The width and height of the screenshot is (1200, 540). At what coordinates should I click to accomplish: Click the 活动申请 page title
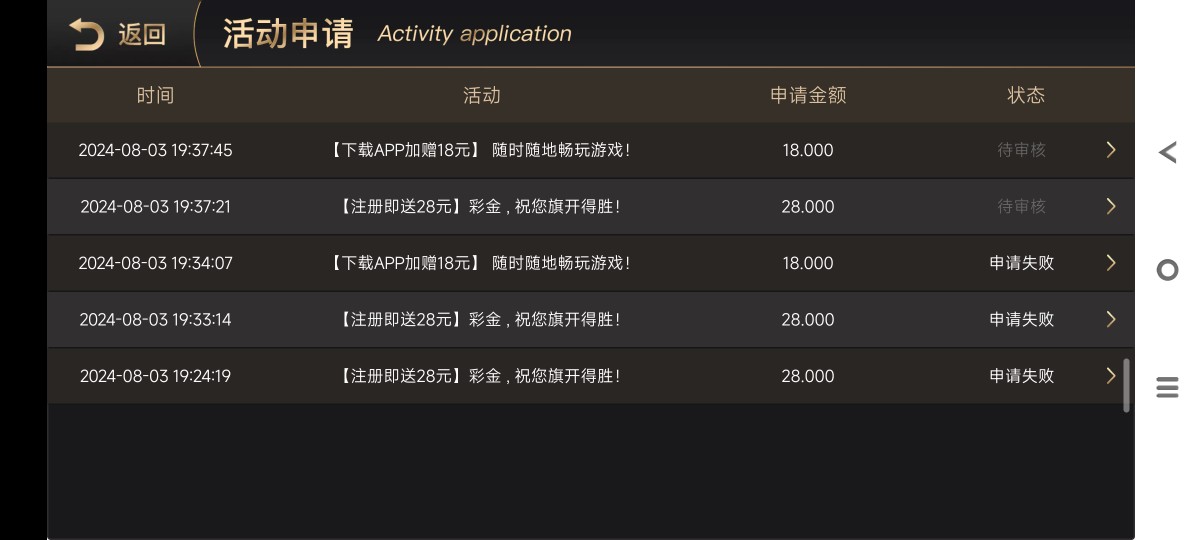[x=288, y=34]
